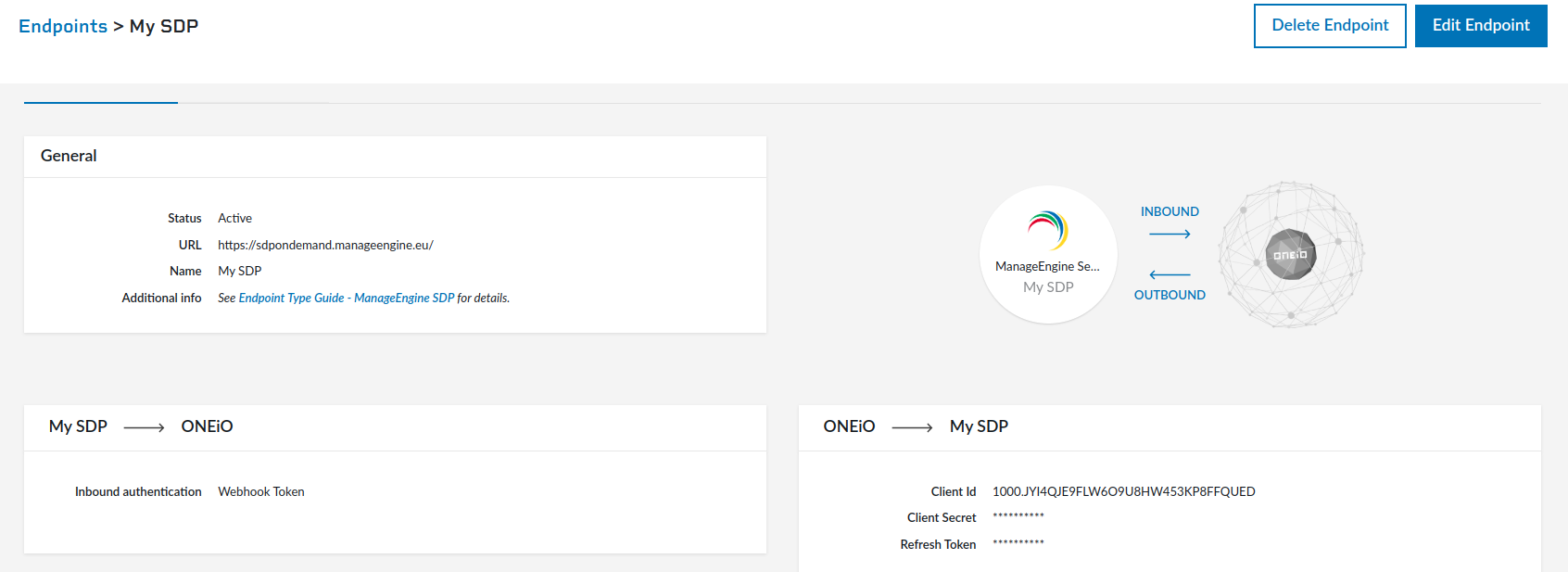Click the masked Client Secret value
1568x572 pixels.
coord(1018,517)
